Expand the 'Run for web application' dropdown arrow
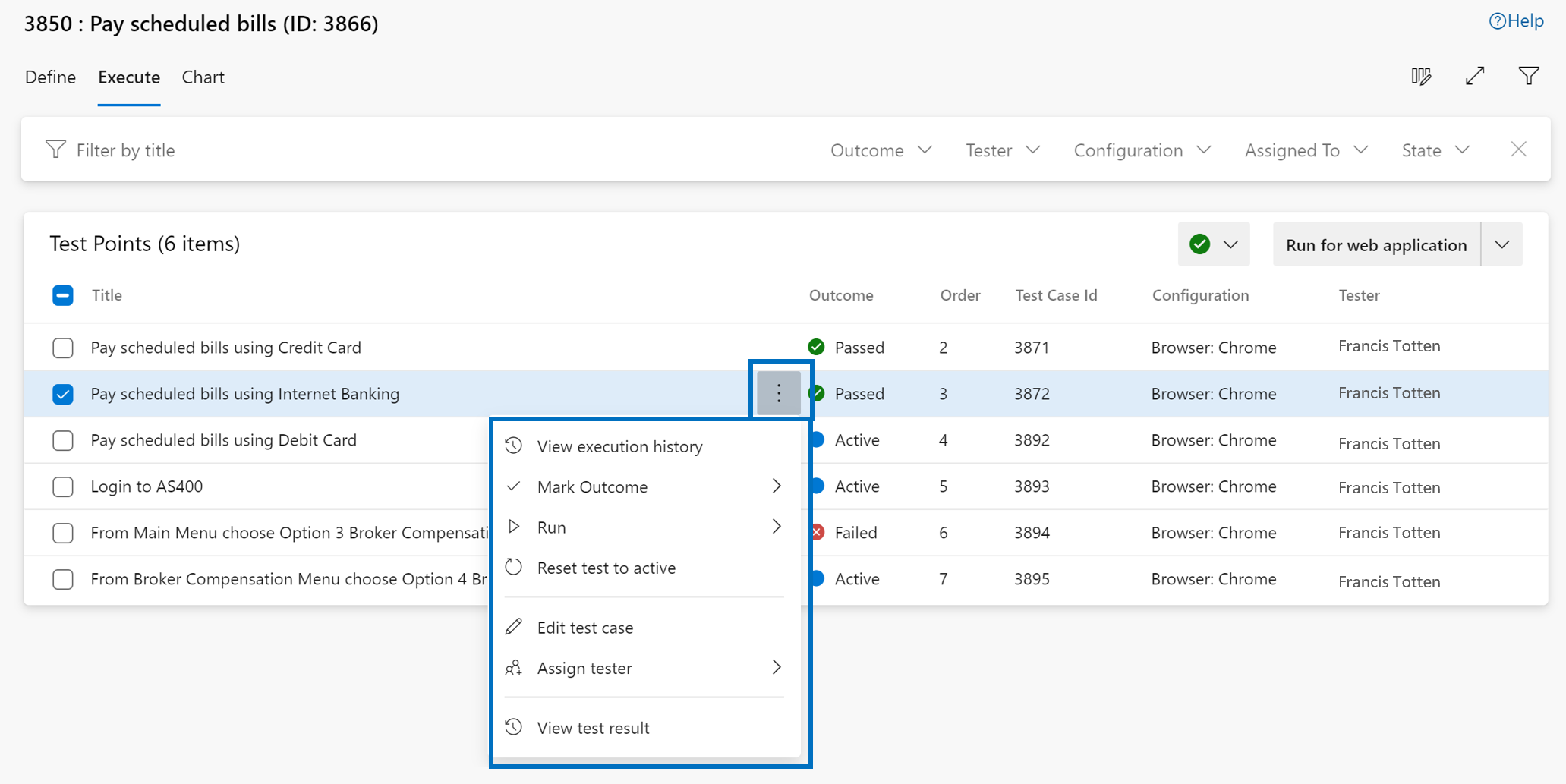The height and width of the screenshot is (784, 1566). [1503, 244]
